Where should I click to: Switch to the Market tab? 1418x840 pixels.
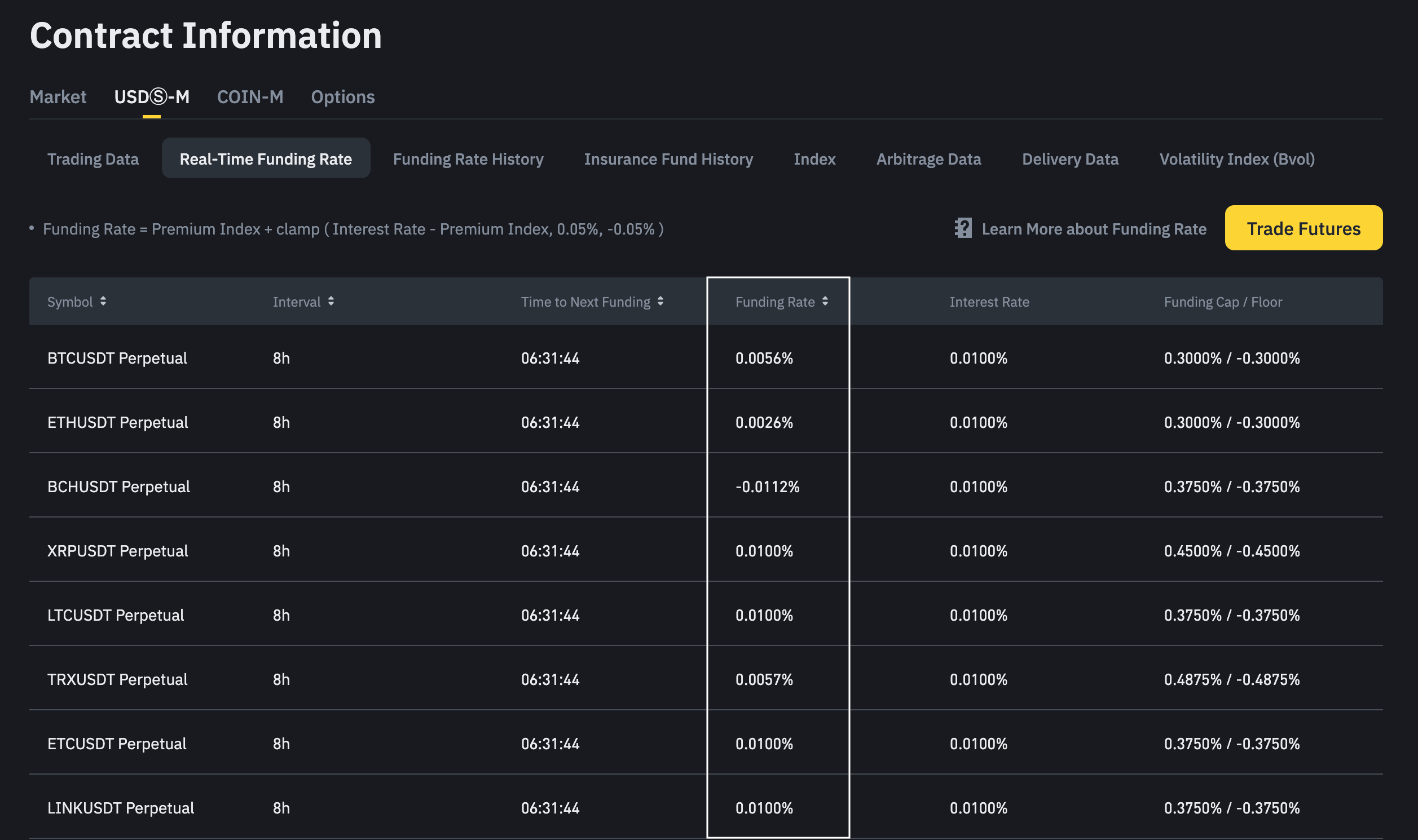point(58,97)
